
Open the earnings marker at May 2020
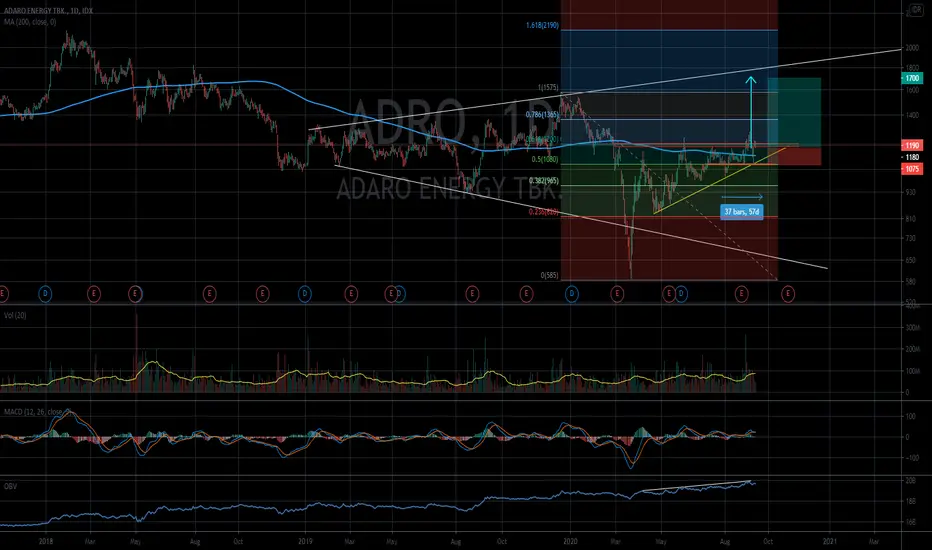[x=669, y=293]
